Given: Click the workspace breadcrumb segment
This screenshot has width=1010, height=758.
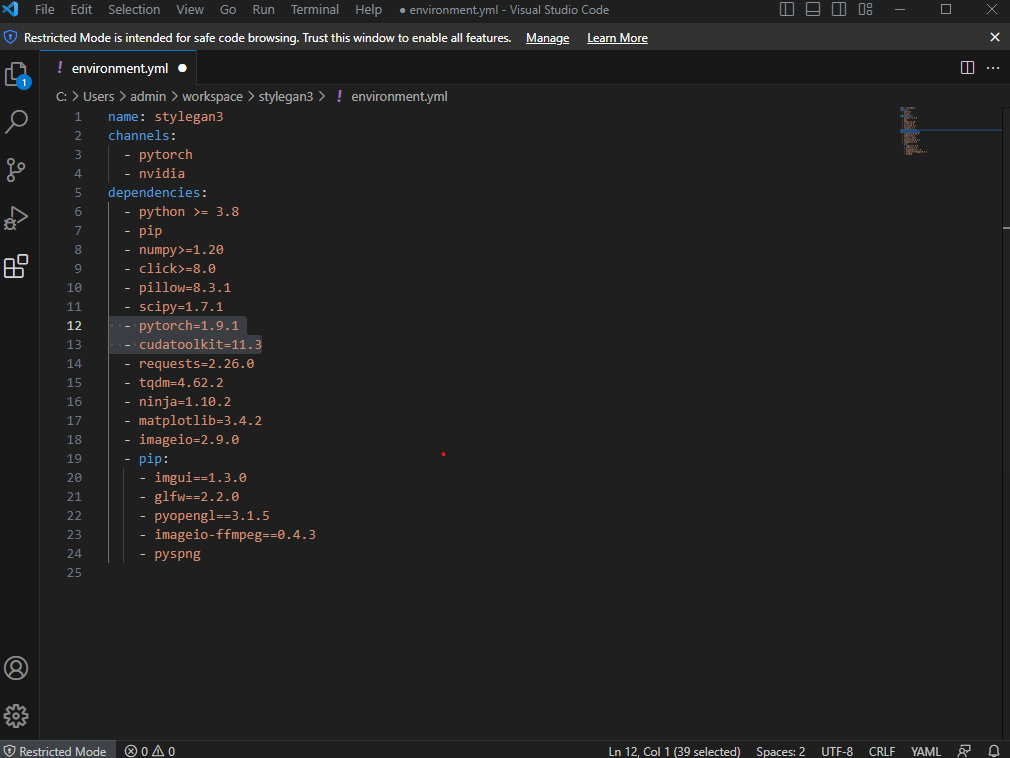Looking at the screenshot, I should pos(213,97).
